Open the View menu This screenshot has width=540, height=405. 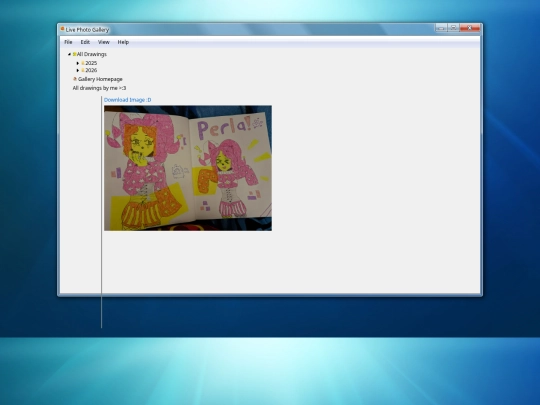[104, 42]
